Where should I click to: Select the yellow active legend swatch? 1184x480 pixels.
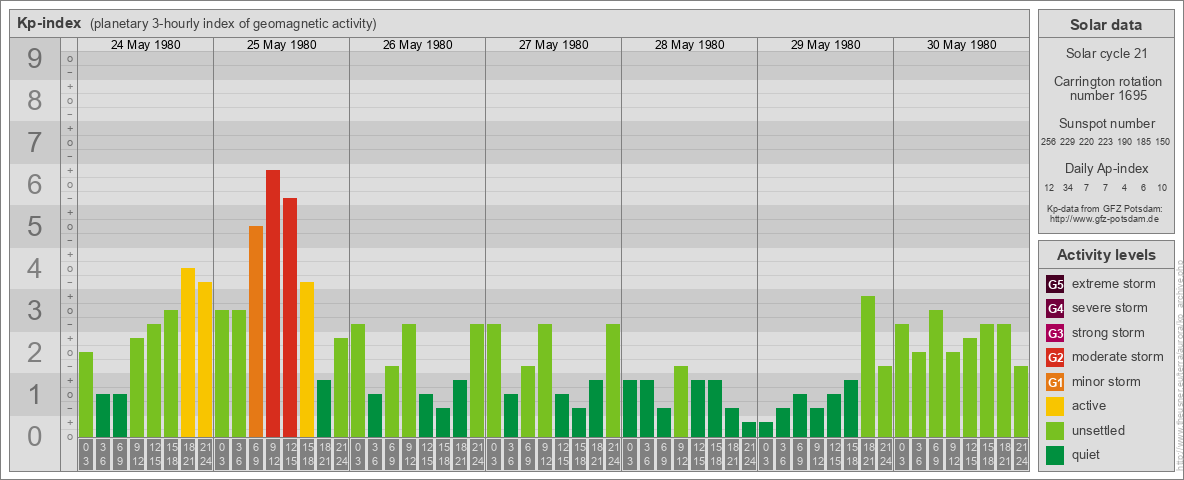1055,406
